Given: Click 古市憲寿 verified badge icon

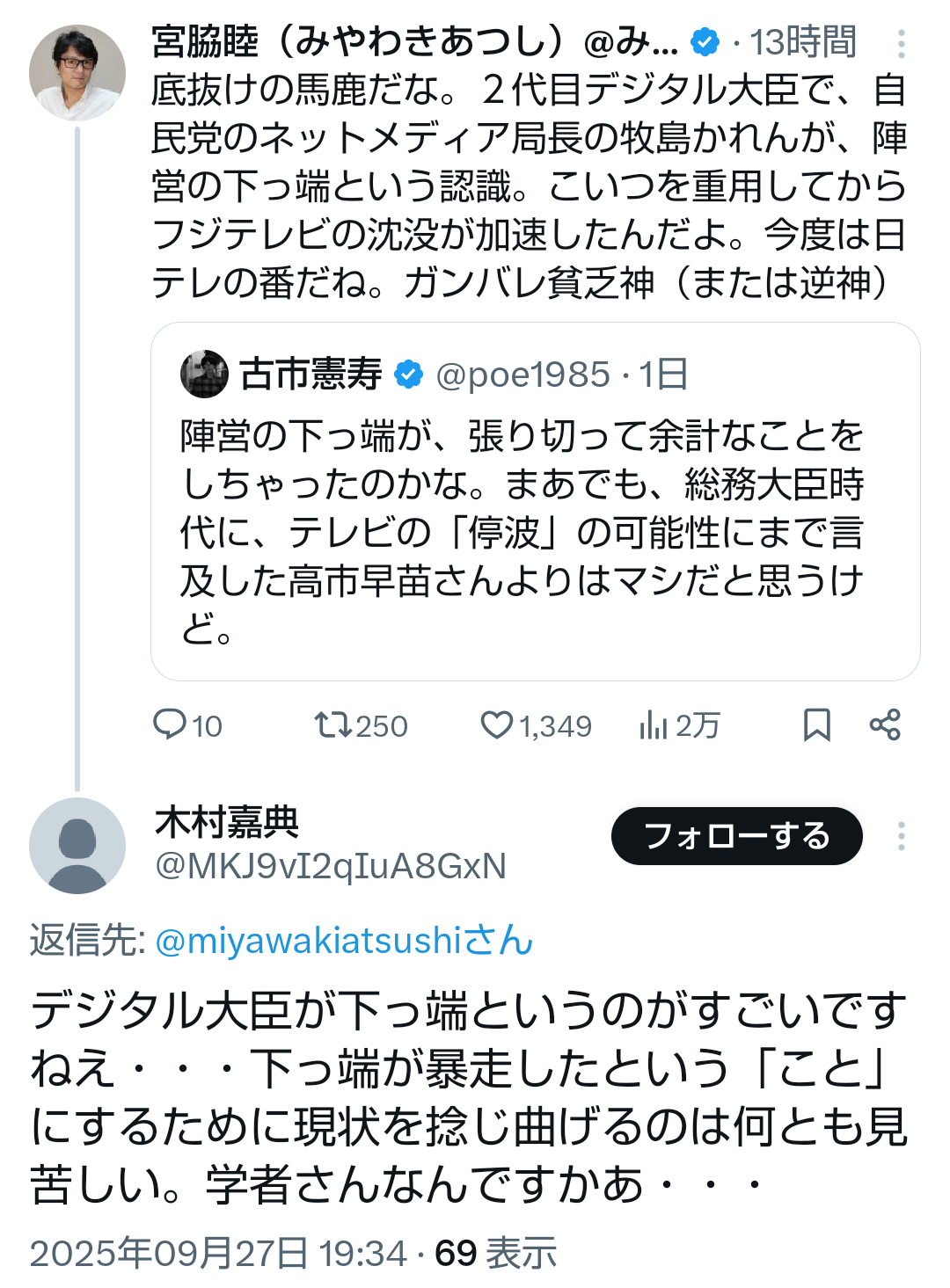Looking at the screenshot, I should [x=408, y=375].
